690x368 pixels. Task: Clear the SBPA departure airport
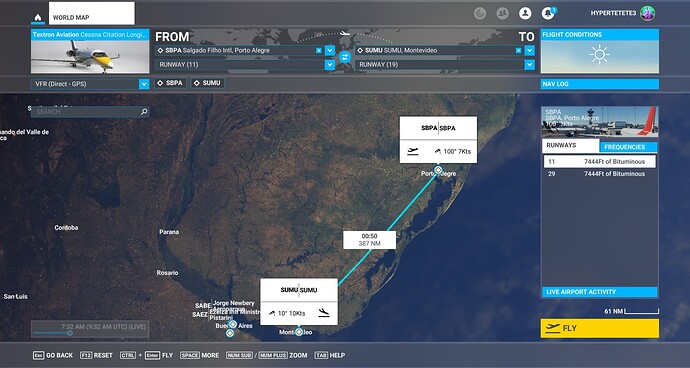[319, 51]
